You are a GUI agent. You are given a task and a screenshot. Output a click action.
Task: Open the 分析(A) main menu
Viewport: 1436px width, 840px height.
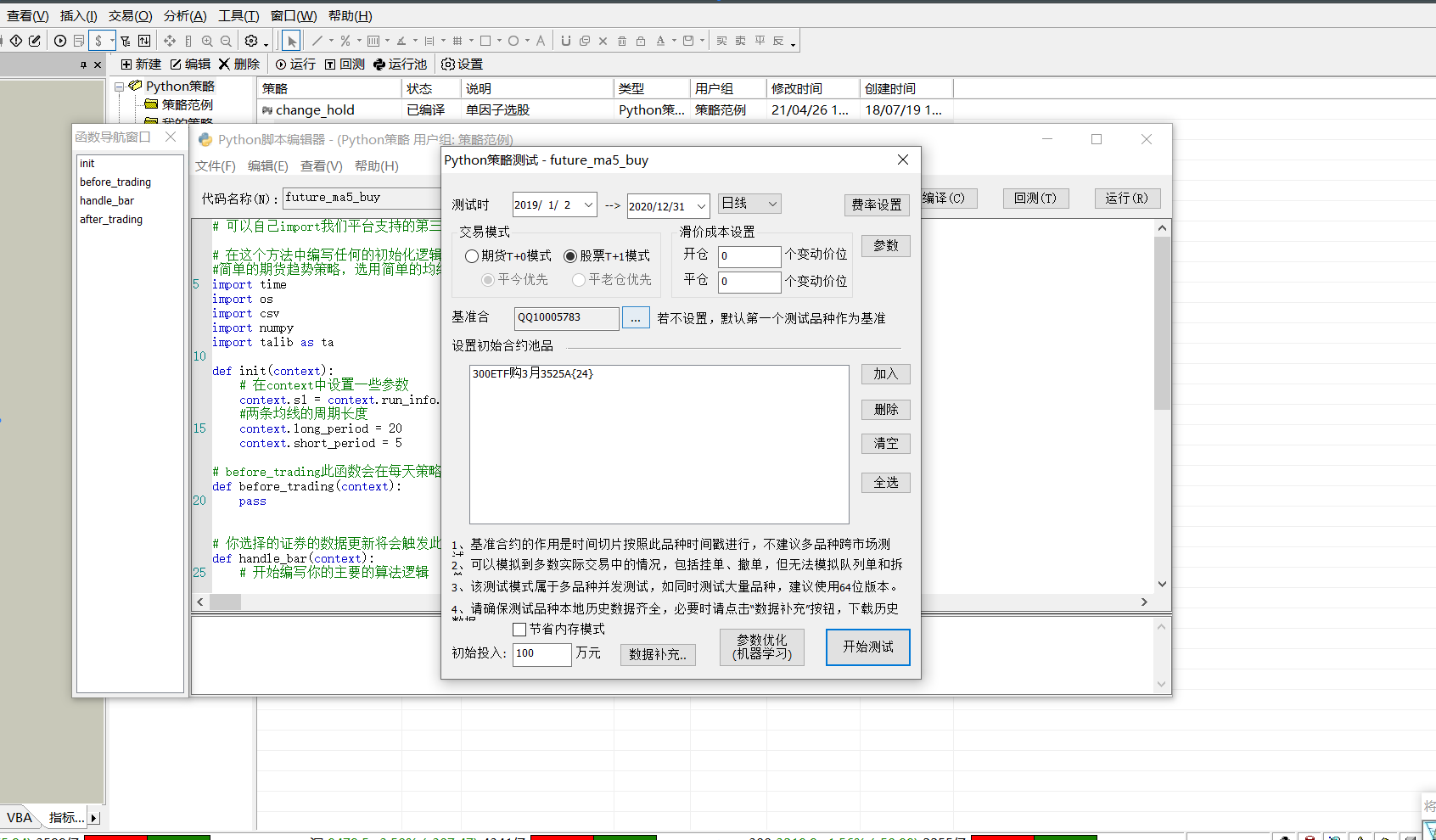(185, 16)
